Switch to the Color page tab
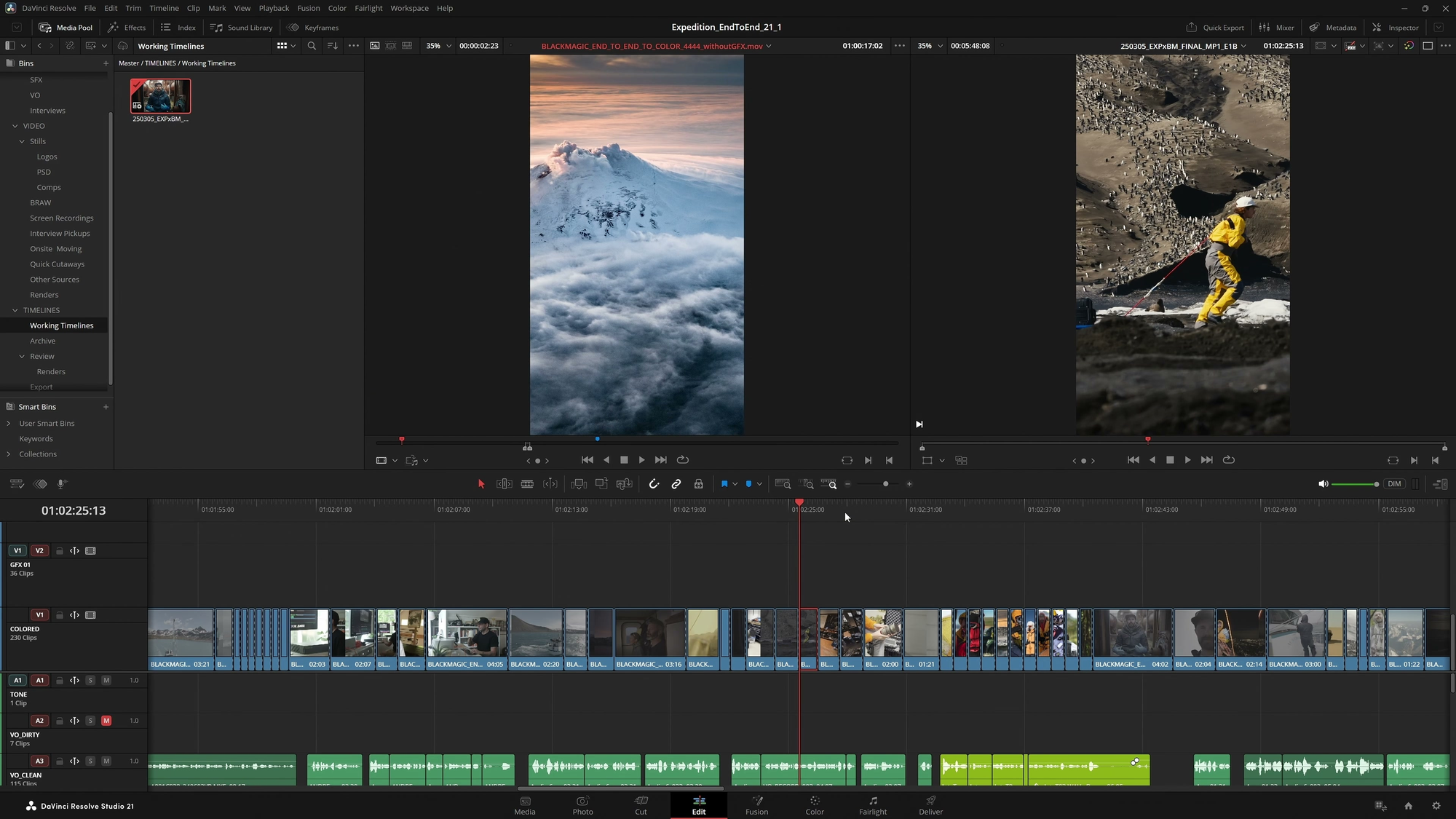The image size is (1456, 819). (x=815, y=805)
